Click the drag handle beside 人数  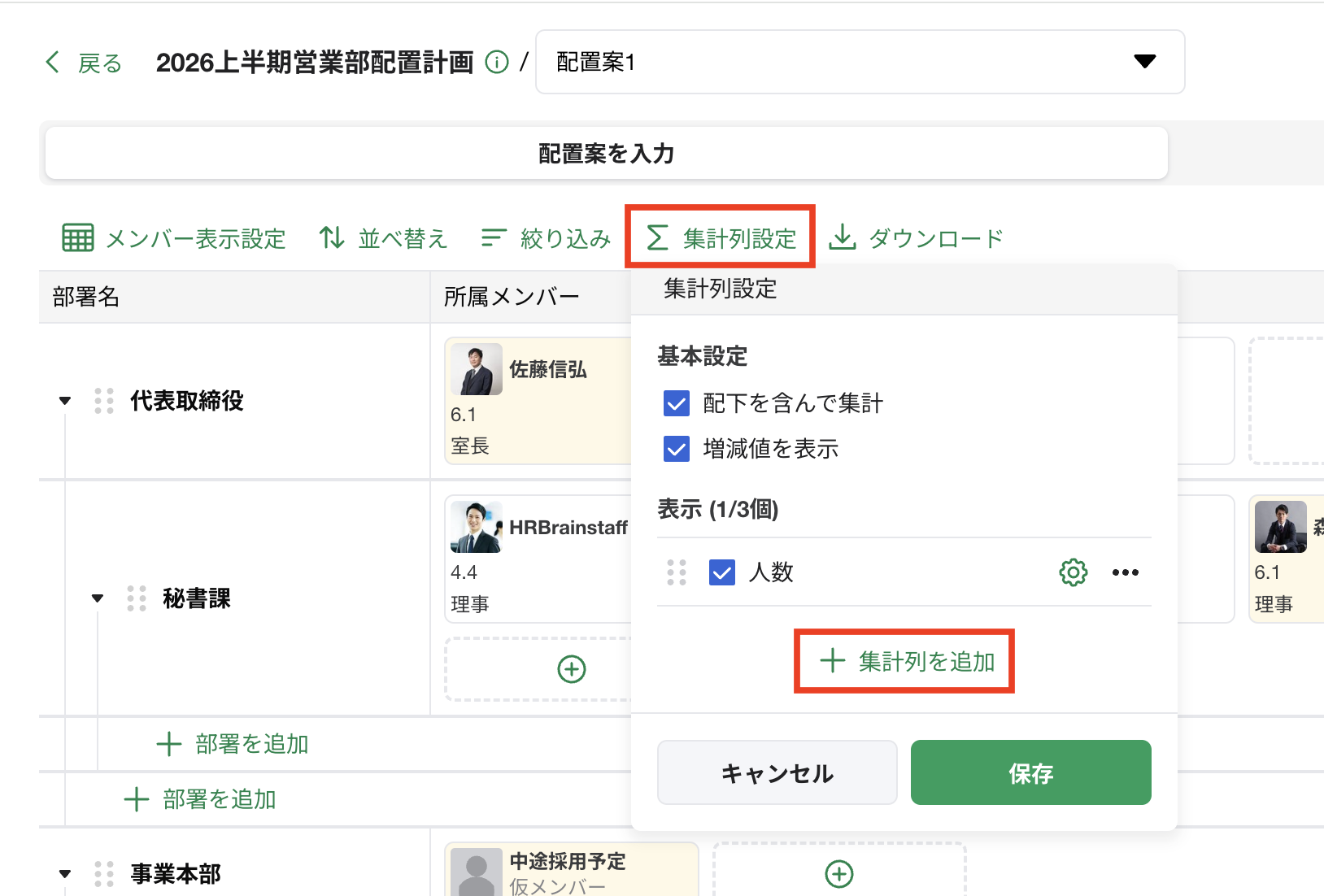pyautogui.click(x=677, y=572)
